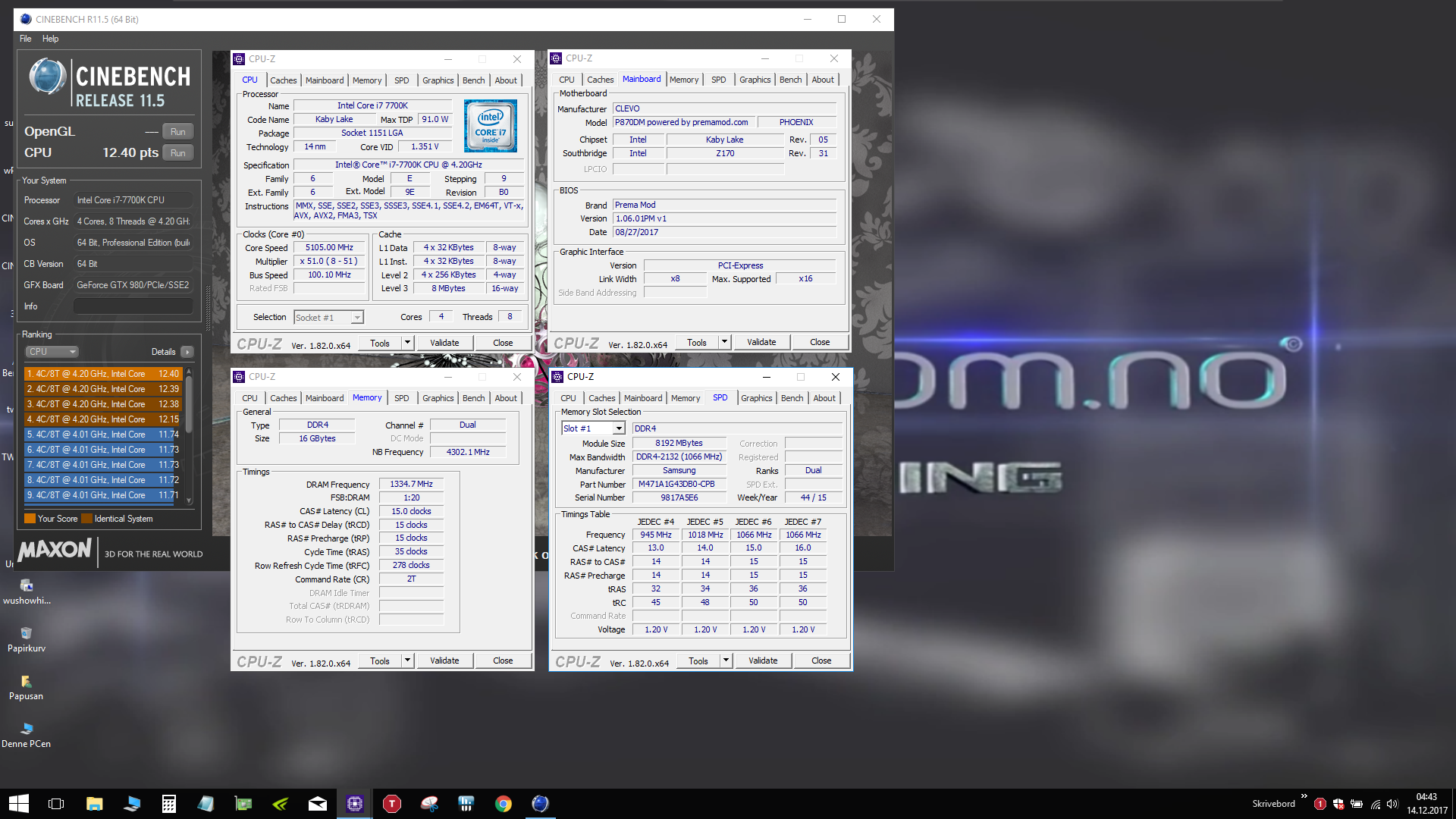The height and width of the screenshot is (819, 1456).
Task: Open the volume tray icon
Action: (1392, 804)
